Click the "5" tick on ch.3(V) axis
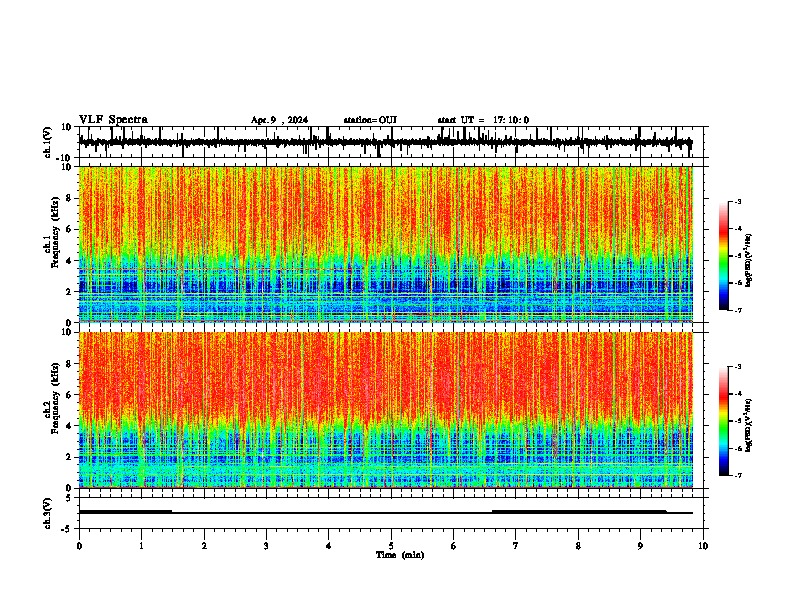Screen dimensions: 792x612 (69, 498)
